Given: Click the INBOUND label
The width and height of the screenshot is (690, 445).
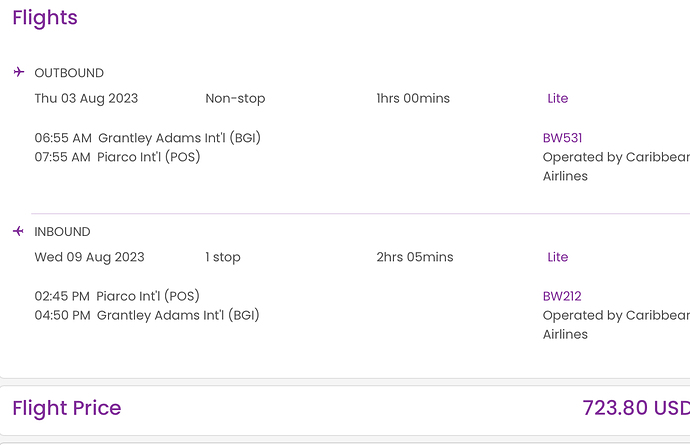Looking at the screenshot, I should [x=62, y=232].
